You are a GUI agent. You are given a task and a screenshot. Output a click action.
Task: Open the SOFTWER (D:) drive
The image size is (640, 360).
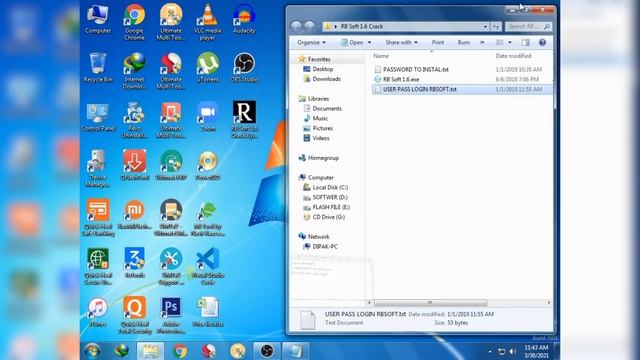pos(330,197)
